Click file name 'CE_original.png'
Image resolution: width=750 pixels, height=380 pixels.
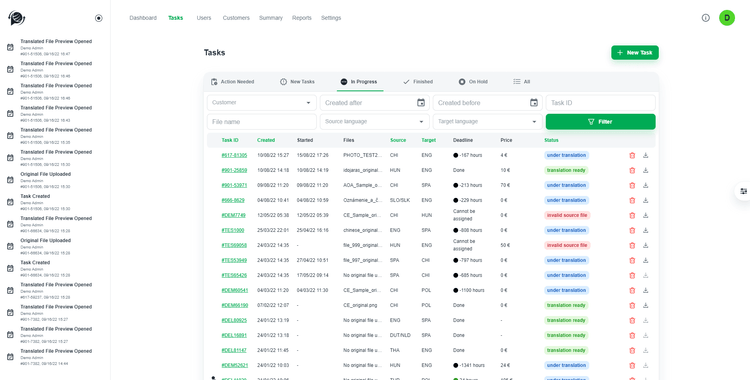click(360, 305)
